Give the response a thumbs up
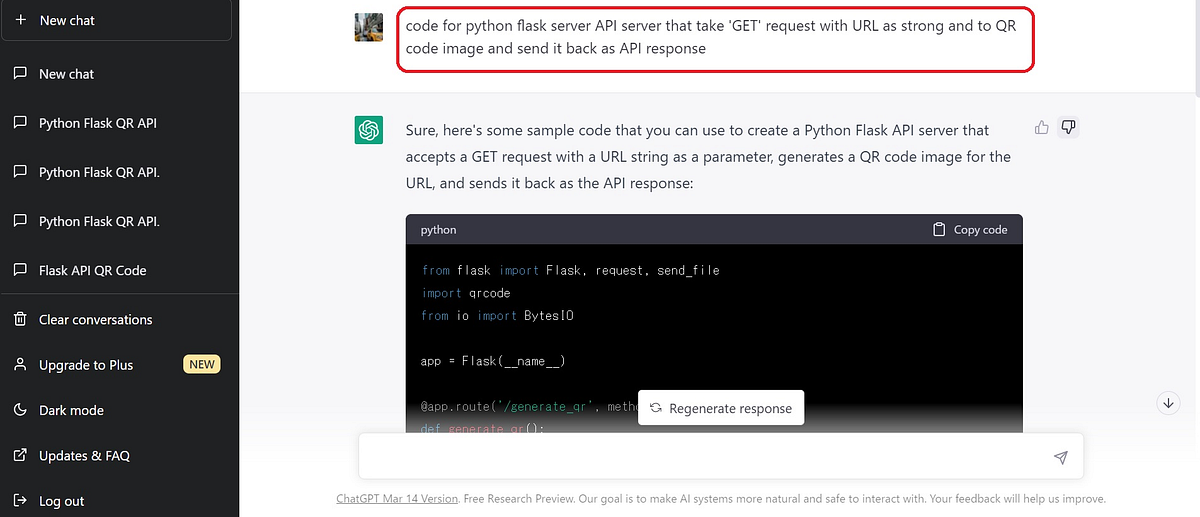1200x517 pixels. [x=1042, y=127]
